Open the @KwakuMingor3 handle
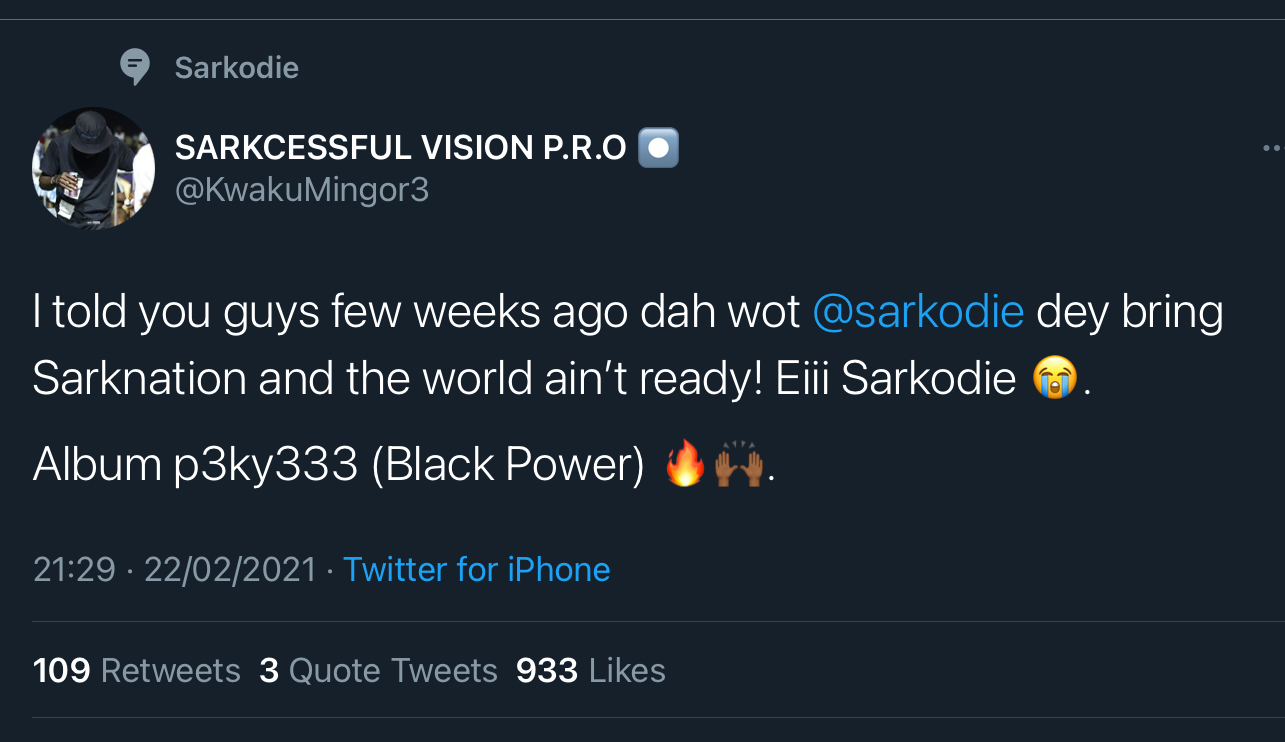This screenshot has width=1285, height=742. pos(302,189)
